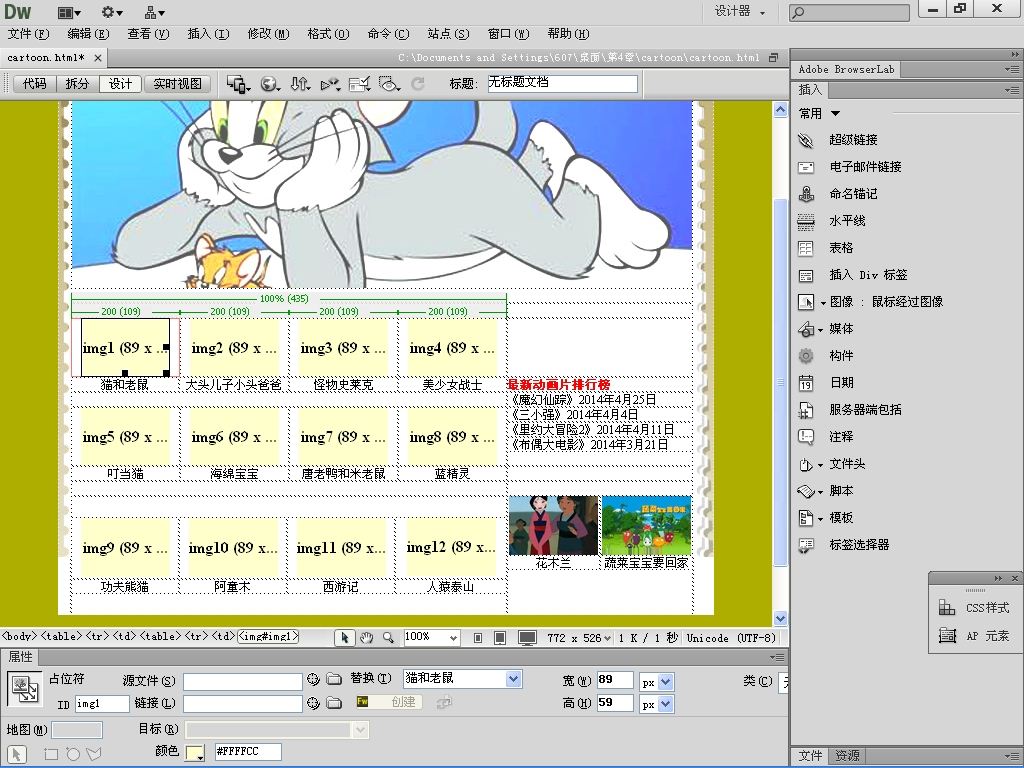The width and height of the screenshot is (1024, 768).
Task: Choose 插入 Div 标签 in Insert panel
Action: tap(806, 276)
